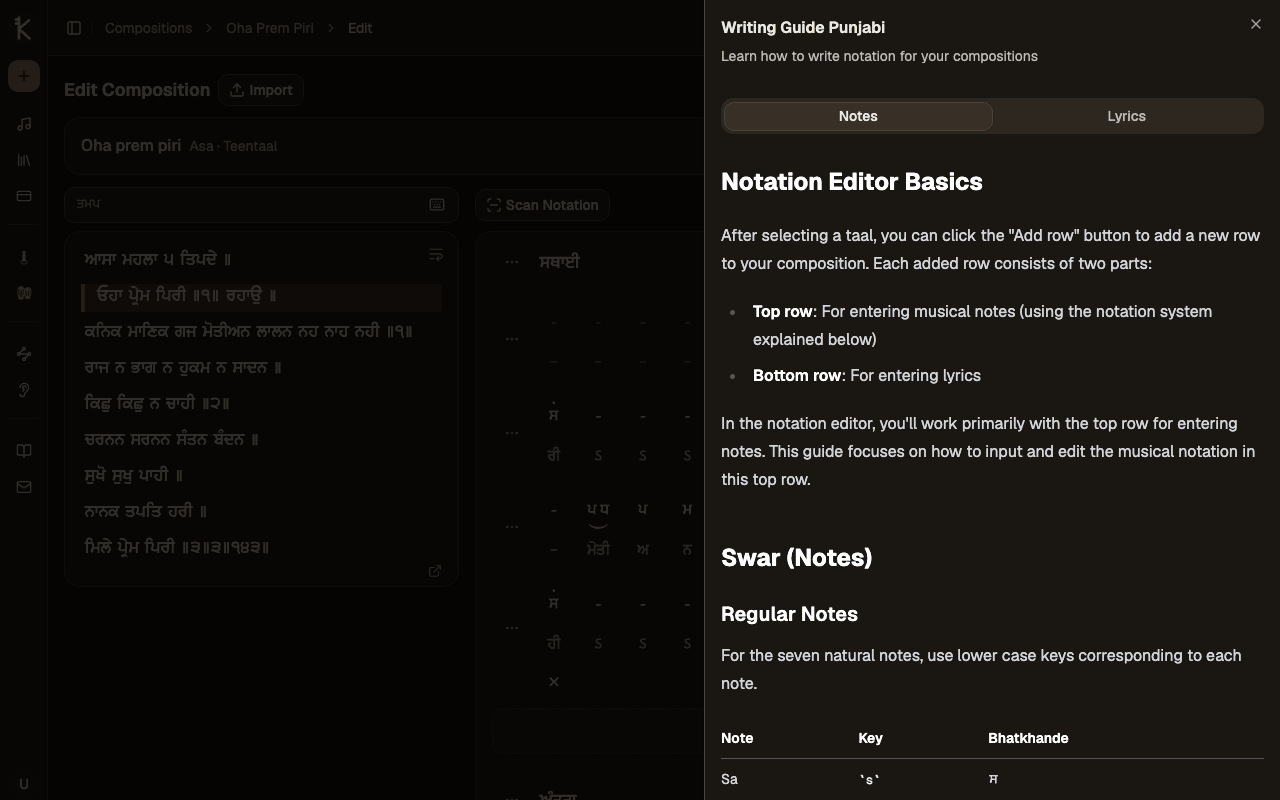The image size is (1280, 800).
Task: Open the library shelf icon in the sidebar
Action: coord(24,160)
